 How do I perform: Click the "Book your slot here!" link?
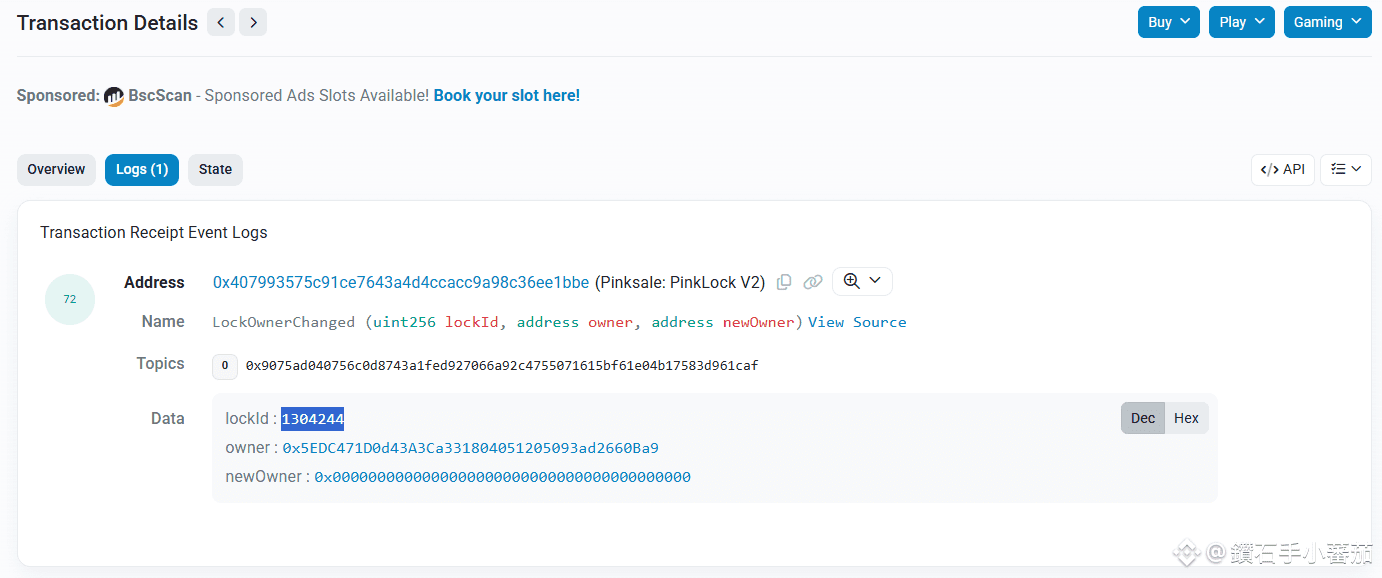506,96
